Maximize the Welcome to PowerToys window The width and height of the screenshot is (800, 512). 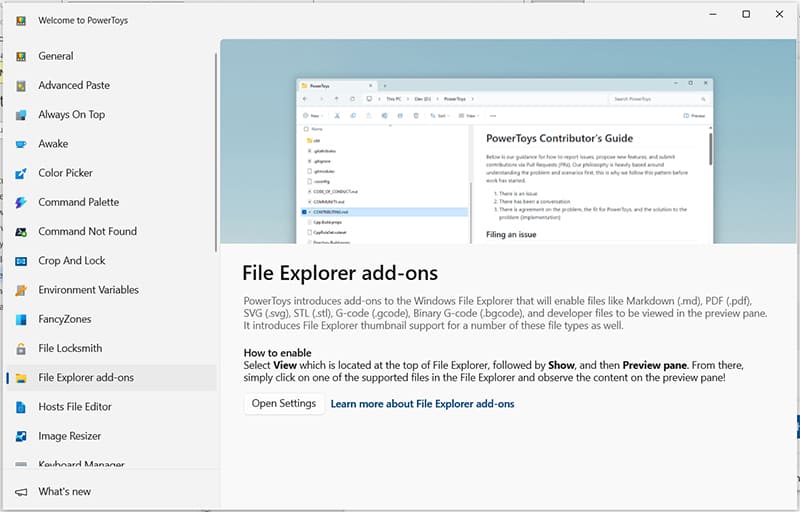point(746,14)
